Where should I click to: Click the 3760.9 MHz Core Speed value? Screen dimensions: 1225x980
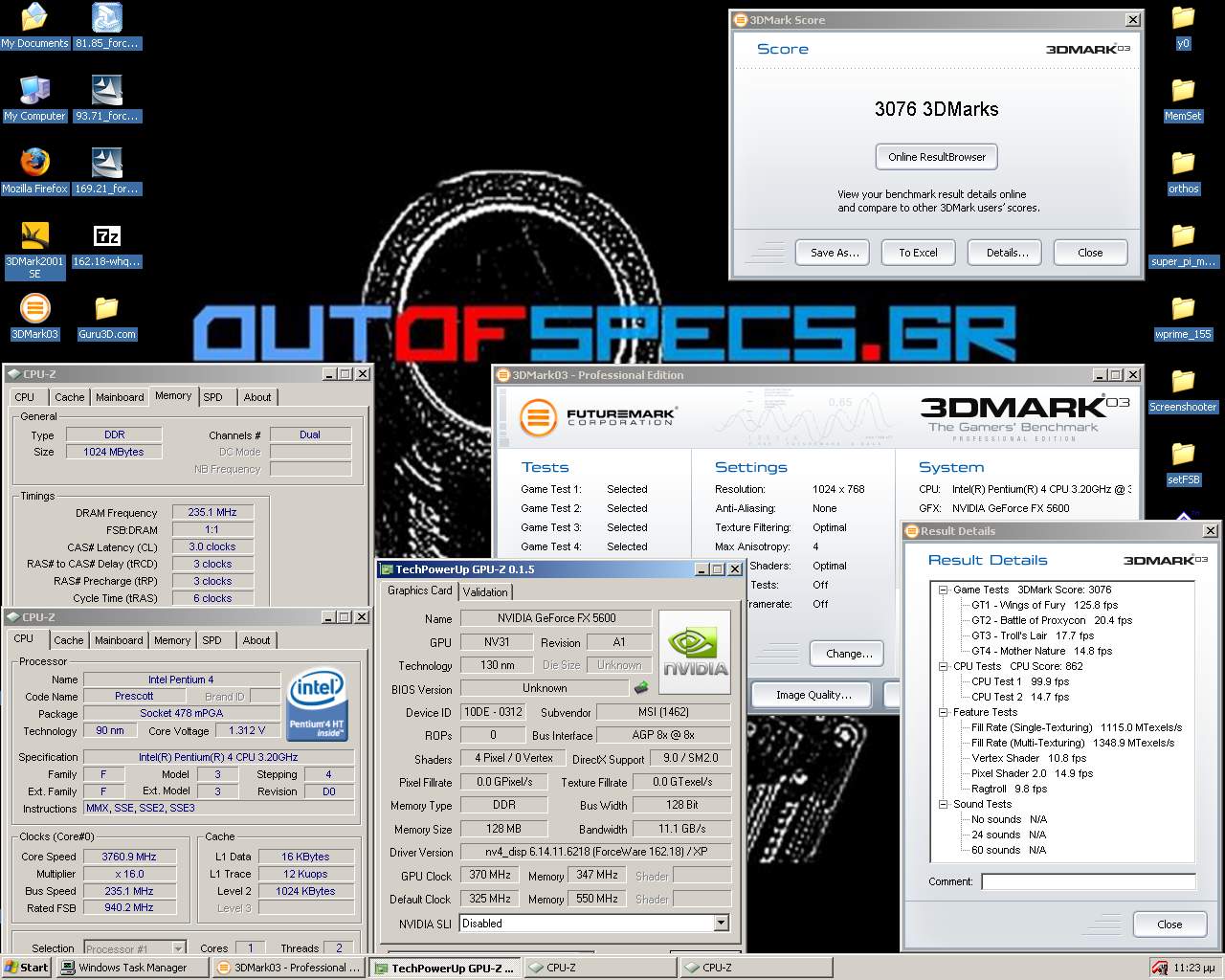pyautogui.click(x=129, y=857)
